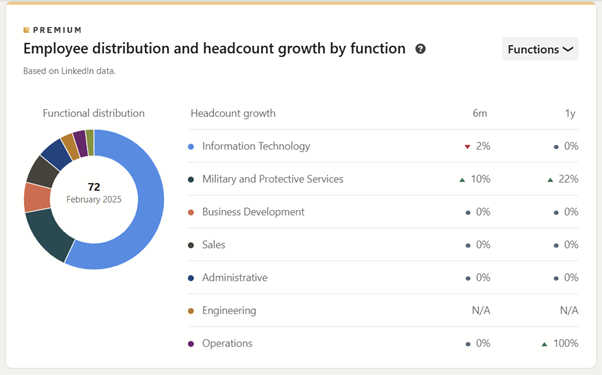Select the salmon Business Development chart segment

(x=37, y=198)
